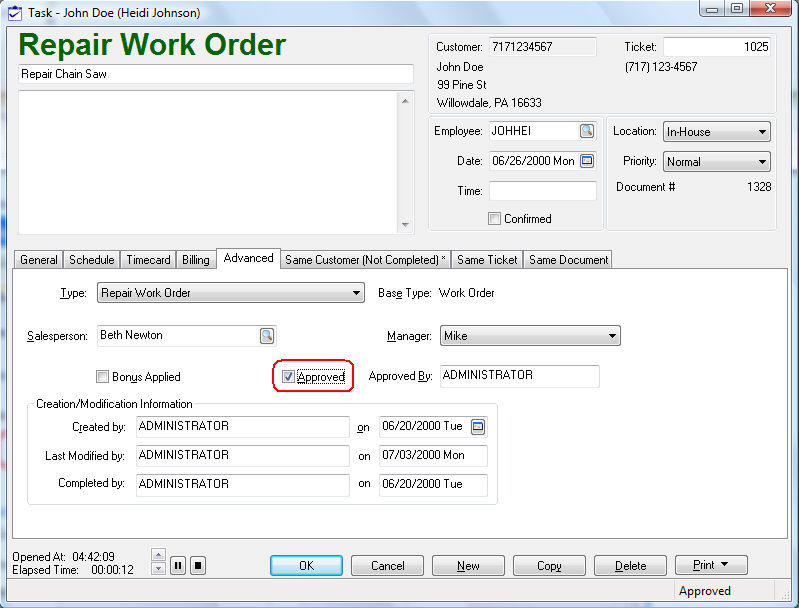Open the Date calendar picker icon
This screenshot has height=608, width=799.
(x=587, y=161)
